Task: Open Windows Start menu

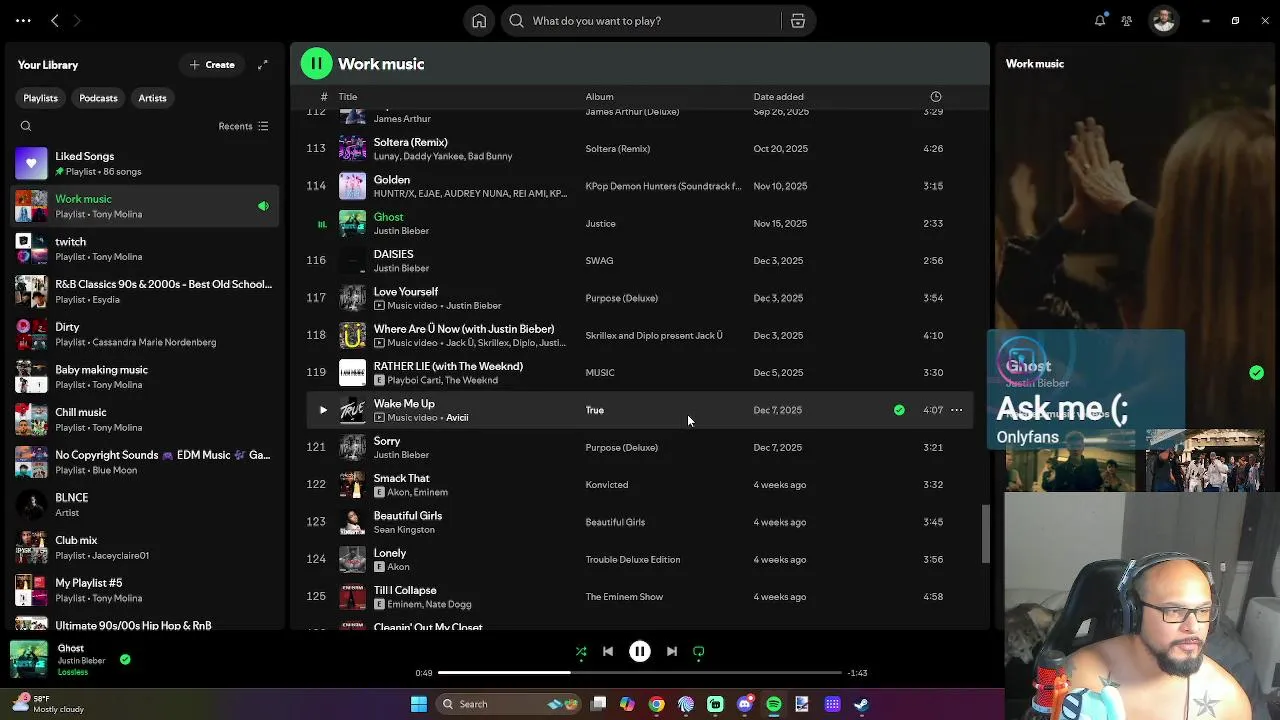Action: pos(419,704)
